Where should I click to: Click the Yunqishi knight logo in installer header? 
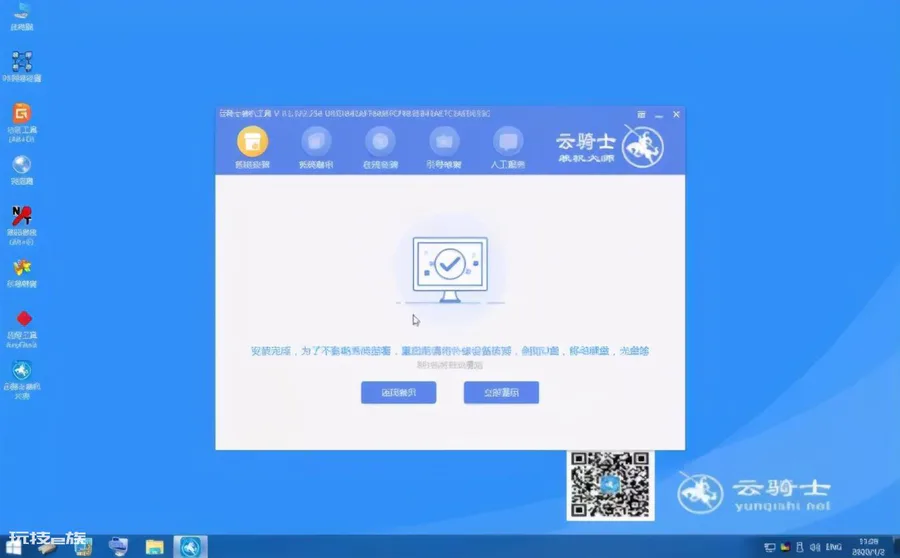coord(642,146)
